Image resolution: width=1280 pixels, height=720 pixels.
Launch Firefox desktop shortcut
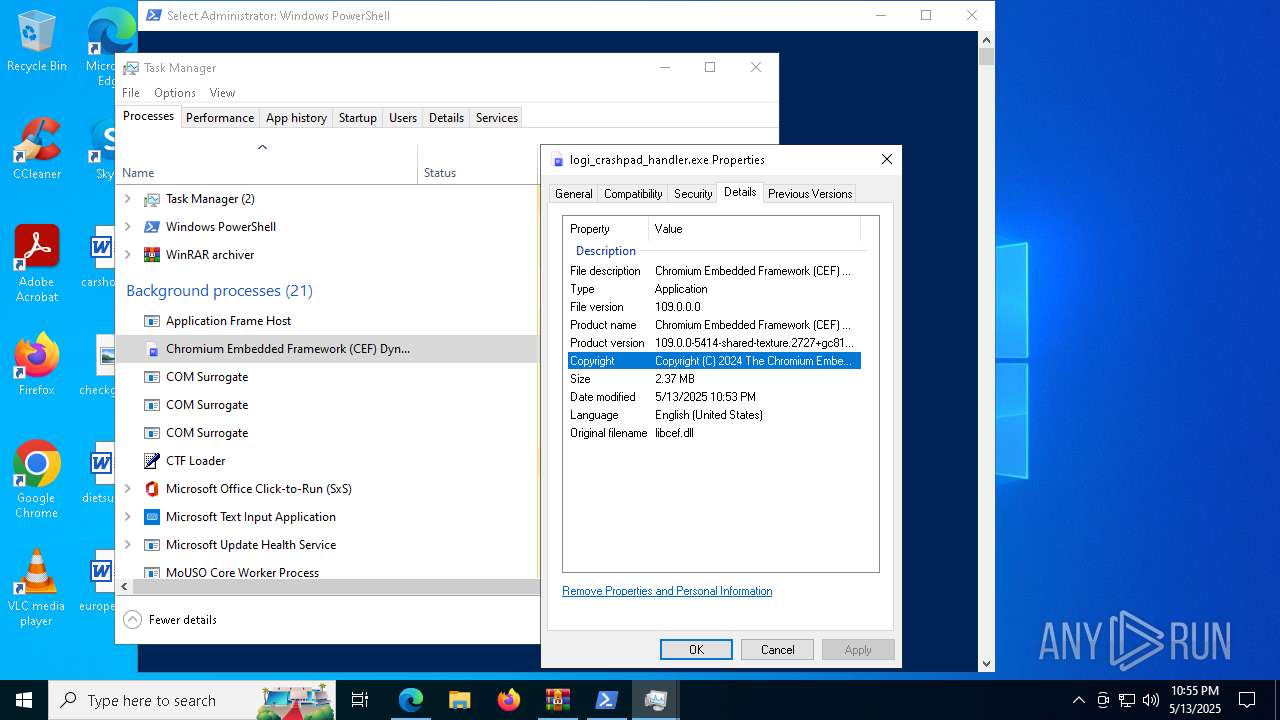tap(36, 364)
